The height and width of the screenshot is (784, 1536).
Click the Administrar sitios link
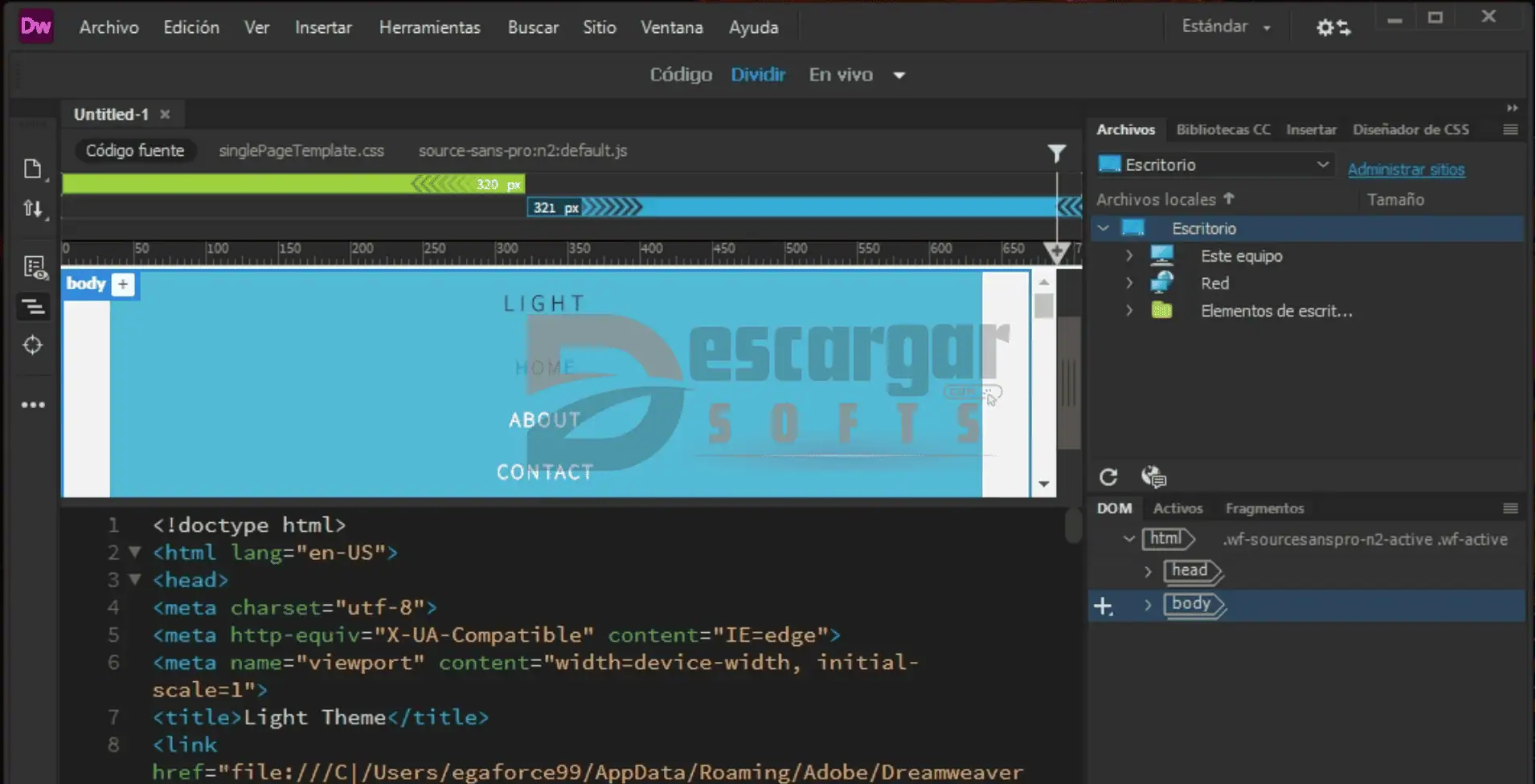pos(1406,169)
